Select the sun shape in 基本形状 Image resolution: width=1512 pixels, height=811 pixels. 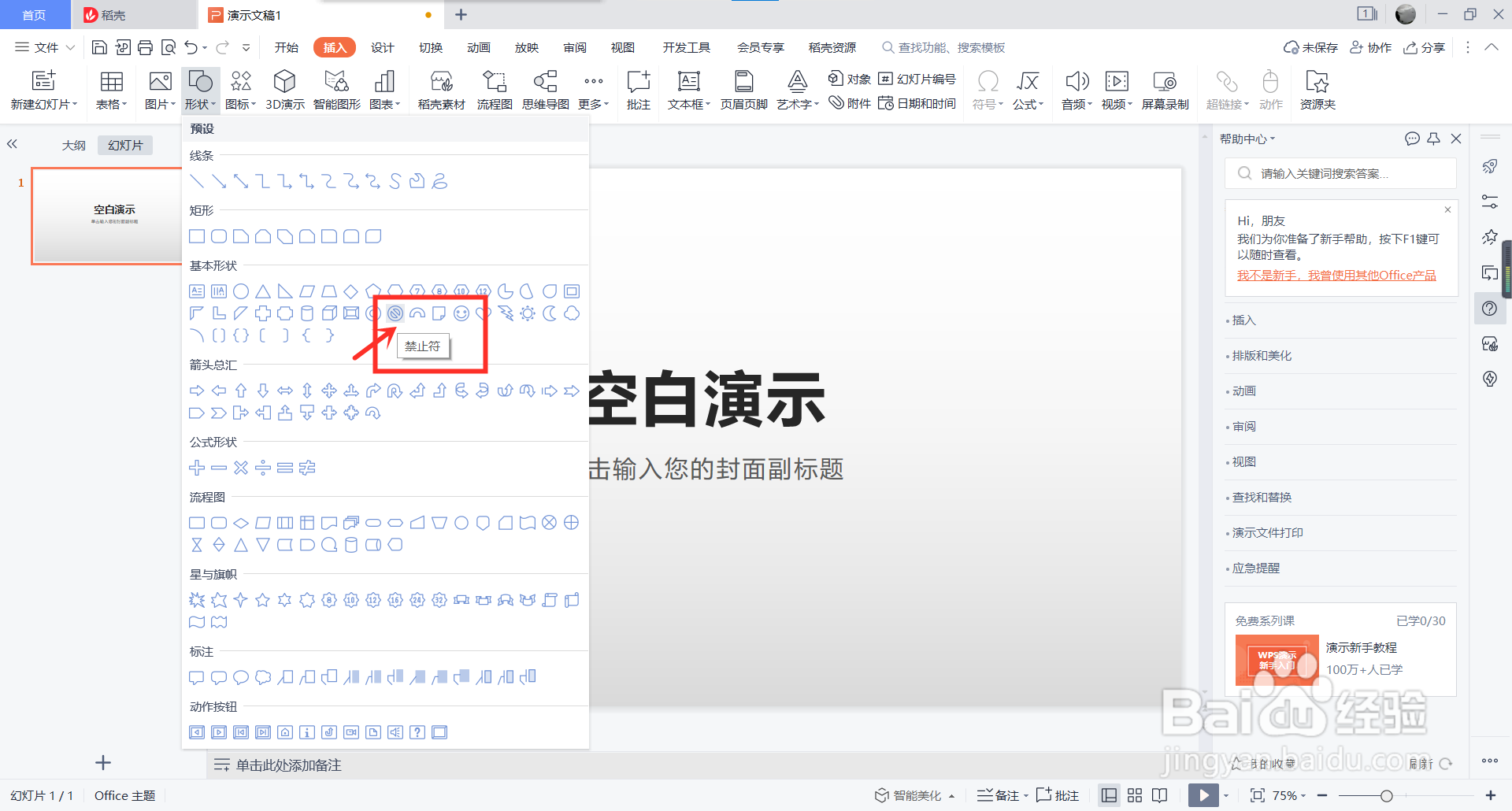click(528, 313)
